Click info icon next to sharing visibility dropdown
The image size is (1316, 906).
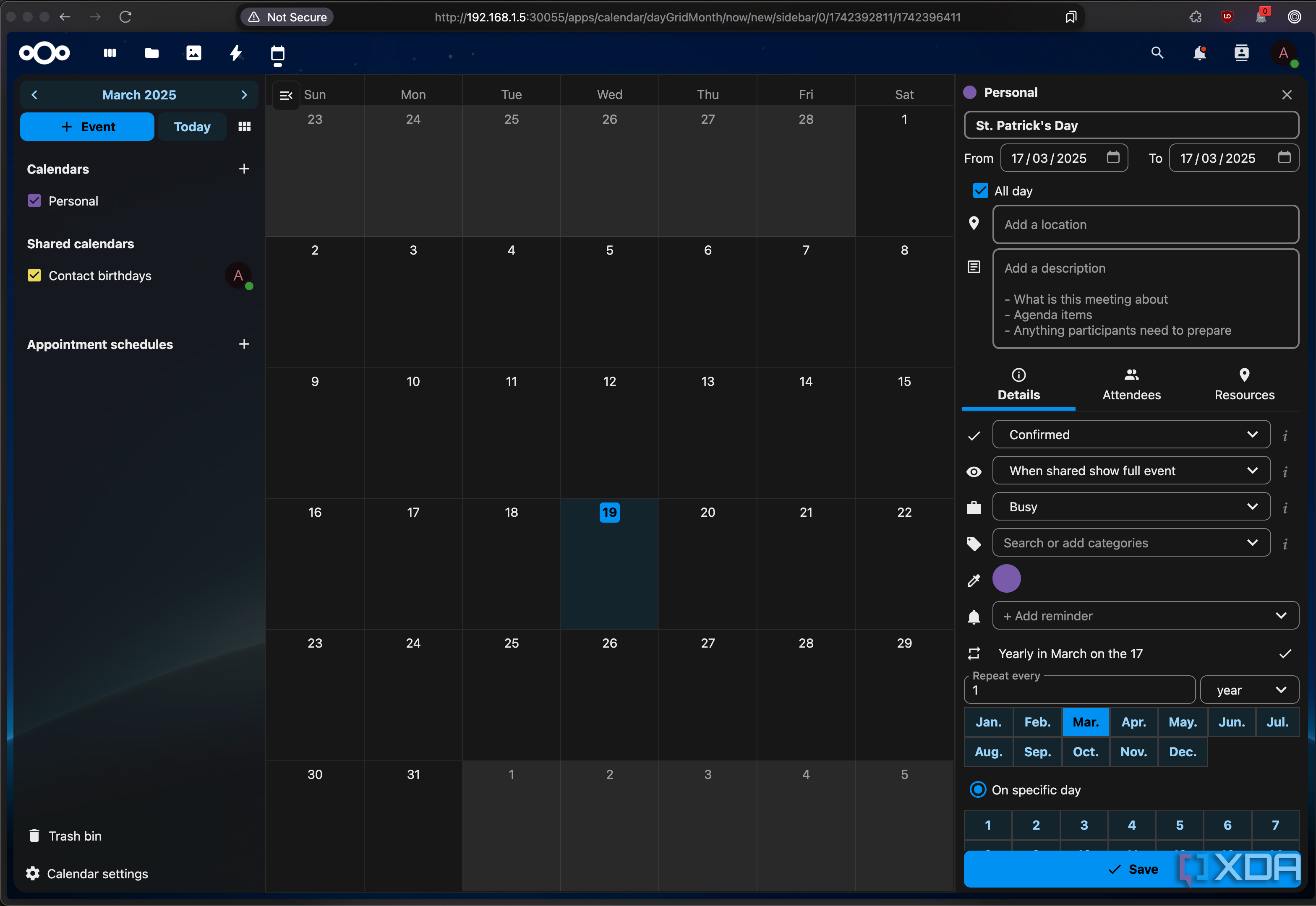pyautogui.click(x=1285, y=472)
